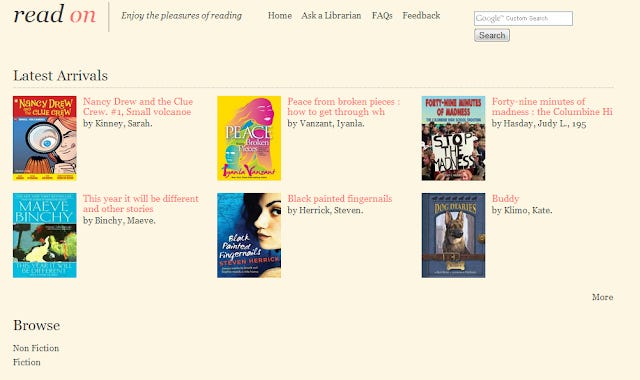Viewport: 640px width, 380px height.
Task: Select author text by Binchy, Maeve.
Action: [x=119, y=221]
